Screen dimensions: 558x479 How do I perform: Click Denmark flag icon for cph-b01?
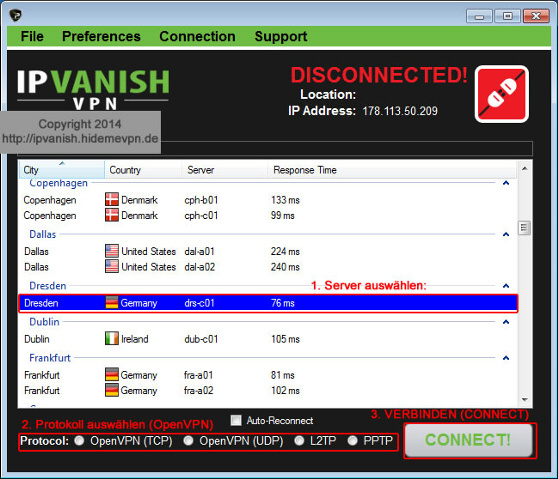pyautogui.click(x=112, y=200)
